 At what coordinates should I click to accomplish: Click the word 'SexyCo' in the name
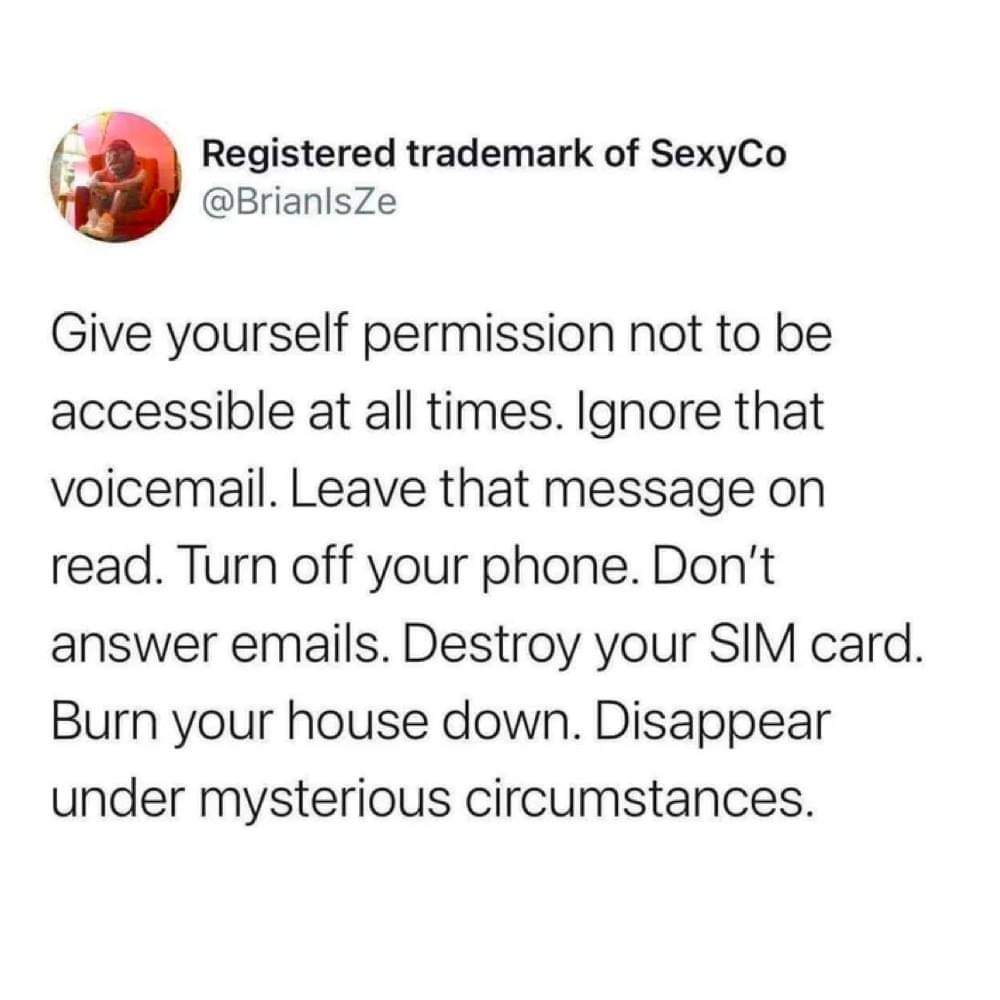[x=718, y=155]
